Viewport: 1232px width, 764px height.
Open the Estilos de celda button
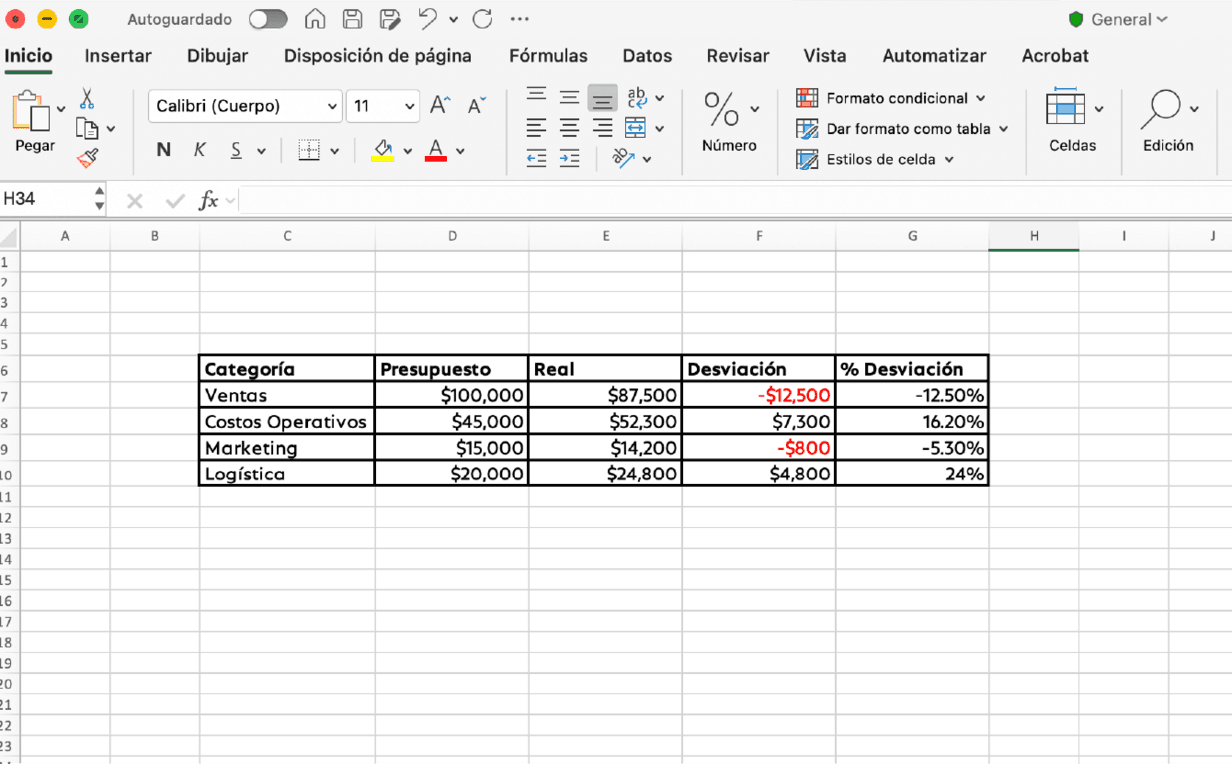875,159
